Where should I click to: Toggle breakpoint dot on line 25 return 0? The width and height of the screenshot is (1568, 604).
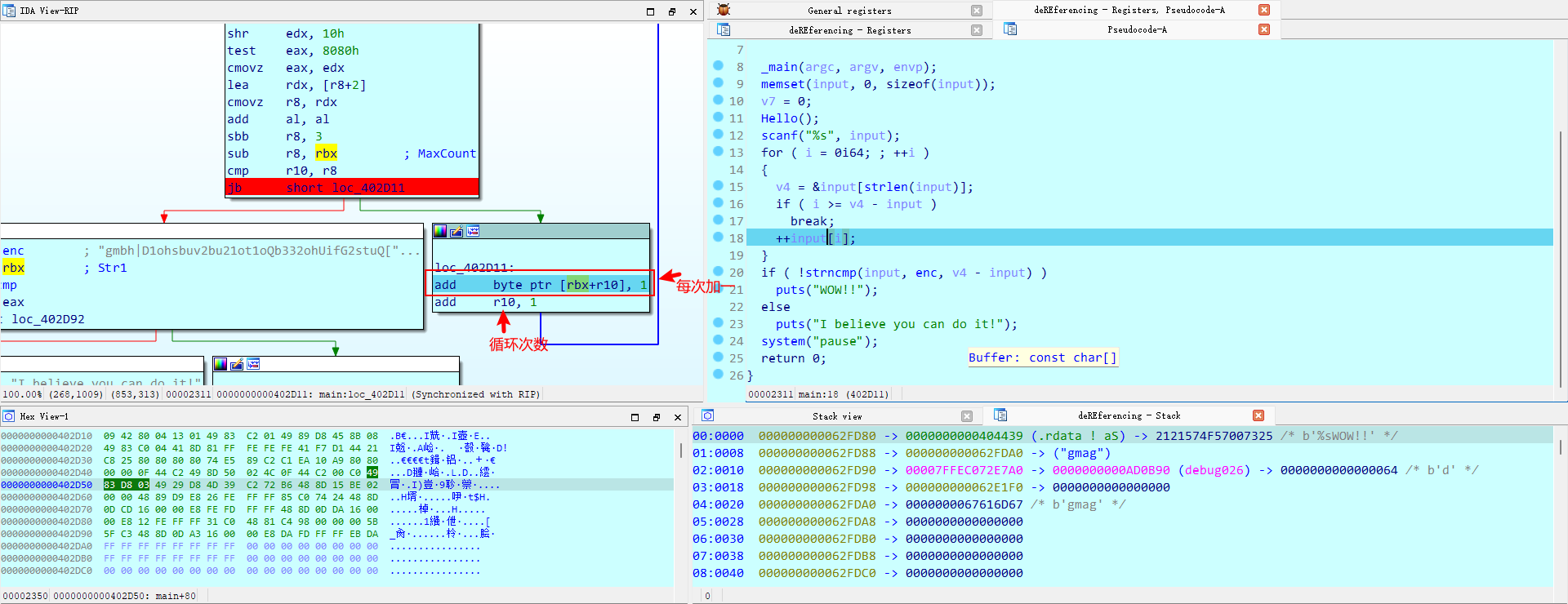pyautogui.click(x=718, y=357)
